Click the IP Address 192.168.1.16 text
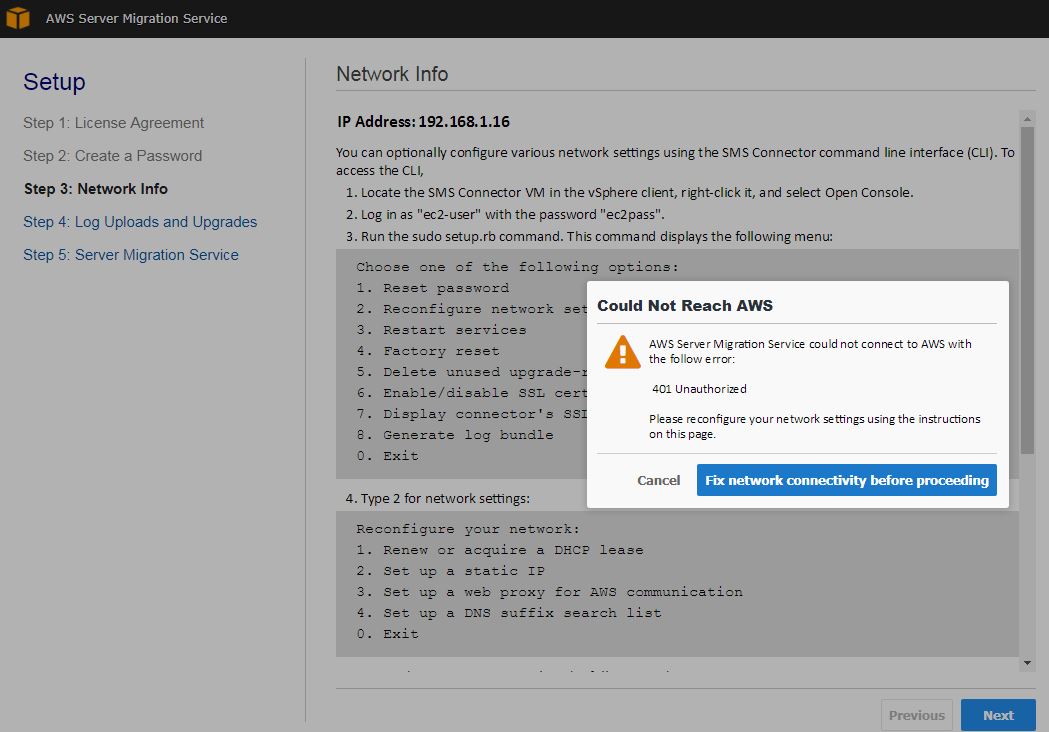The image size is (1049, 732). (x=423, y=122)
